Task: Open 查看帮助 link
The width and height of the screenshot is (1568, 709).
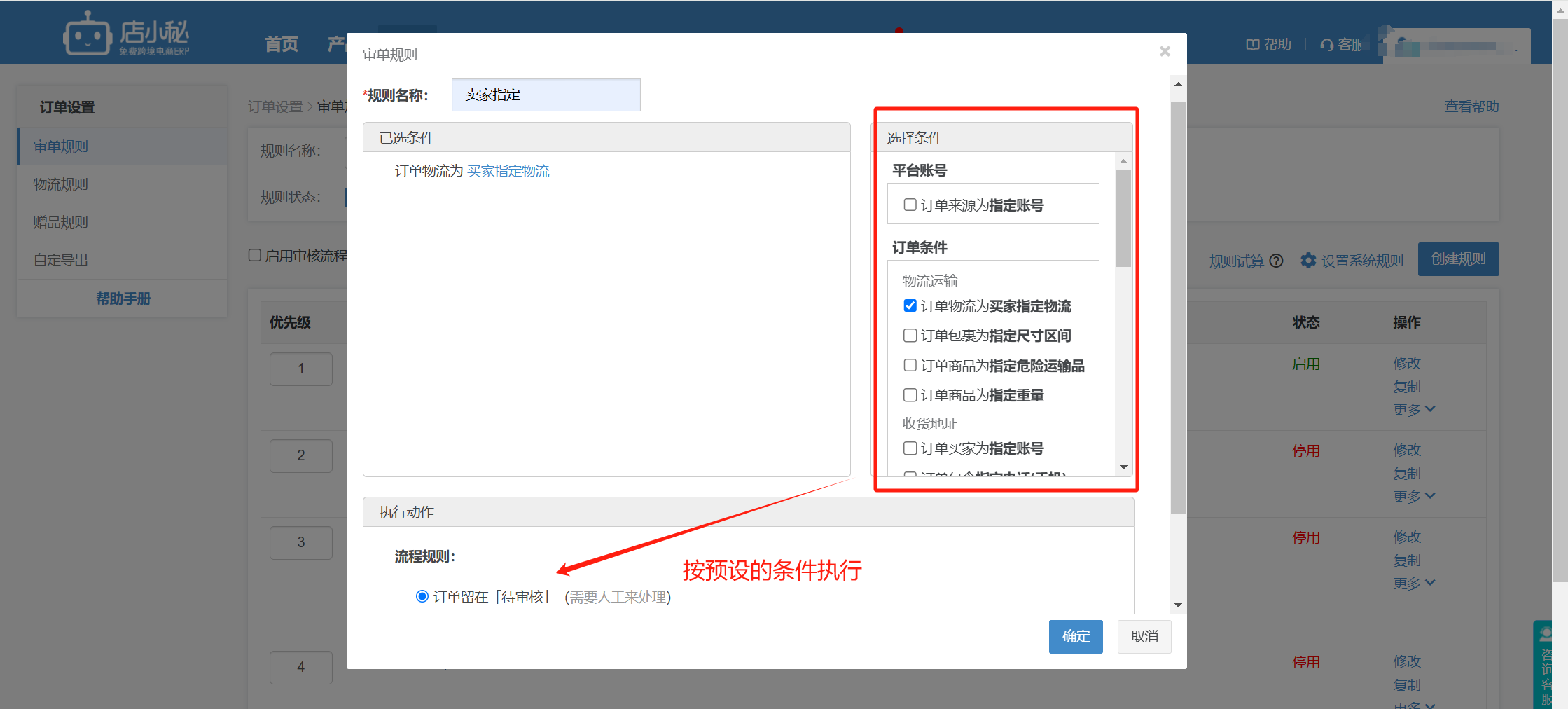Action: (x=1471, y=106)
